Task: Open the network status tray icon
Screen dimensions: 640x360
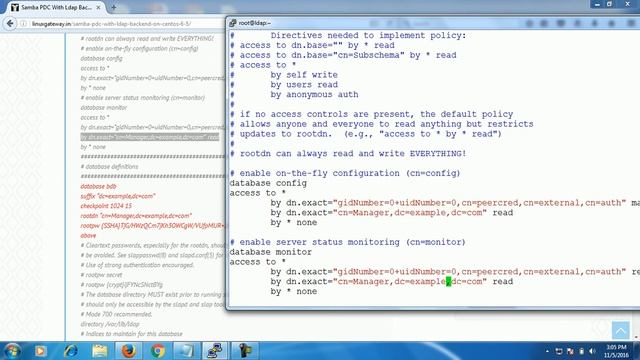Action: coord(559,351)
